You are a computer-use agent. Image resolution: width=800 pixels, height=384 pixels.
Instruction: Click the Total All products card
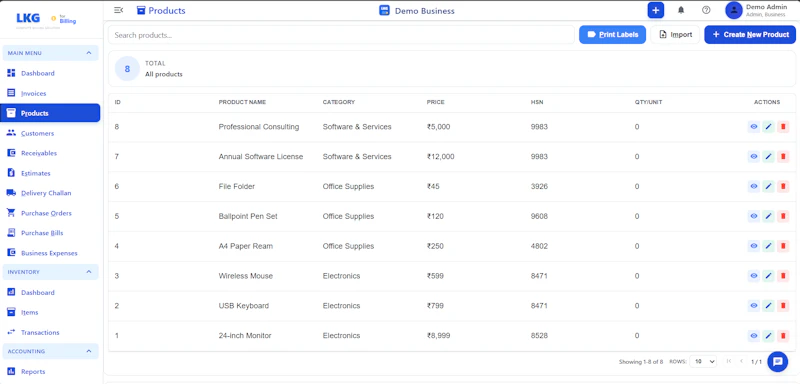point(452,69)
